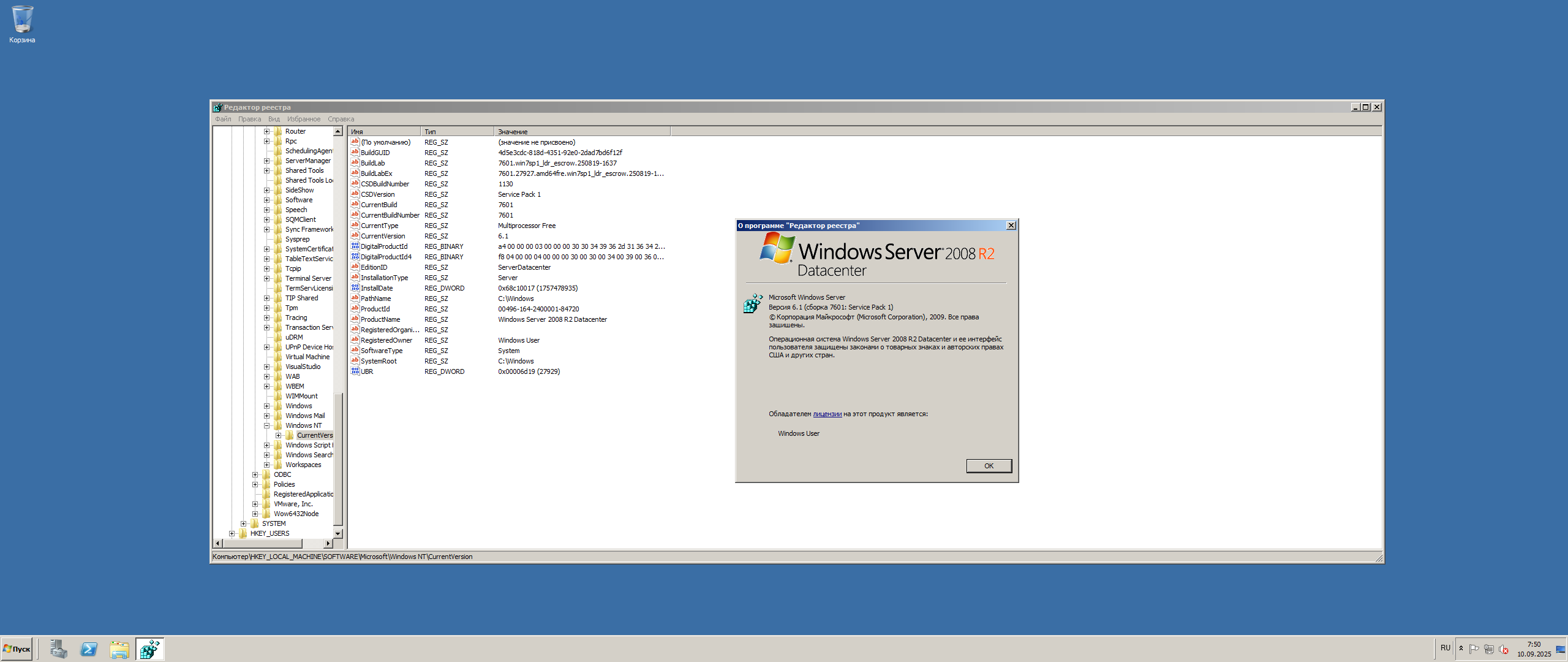Viewport: 1568px width, 662px height.
Task: Select the Windows Search key
Action: click(309, 455)
